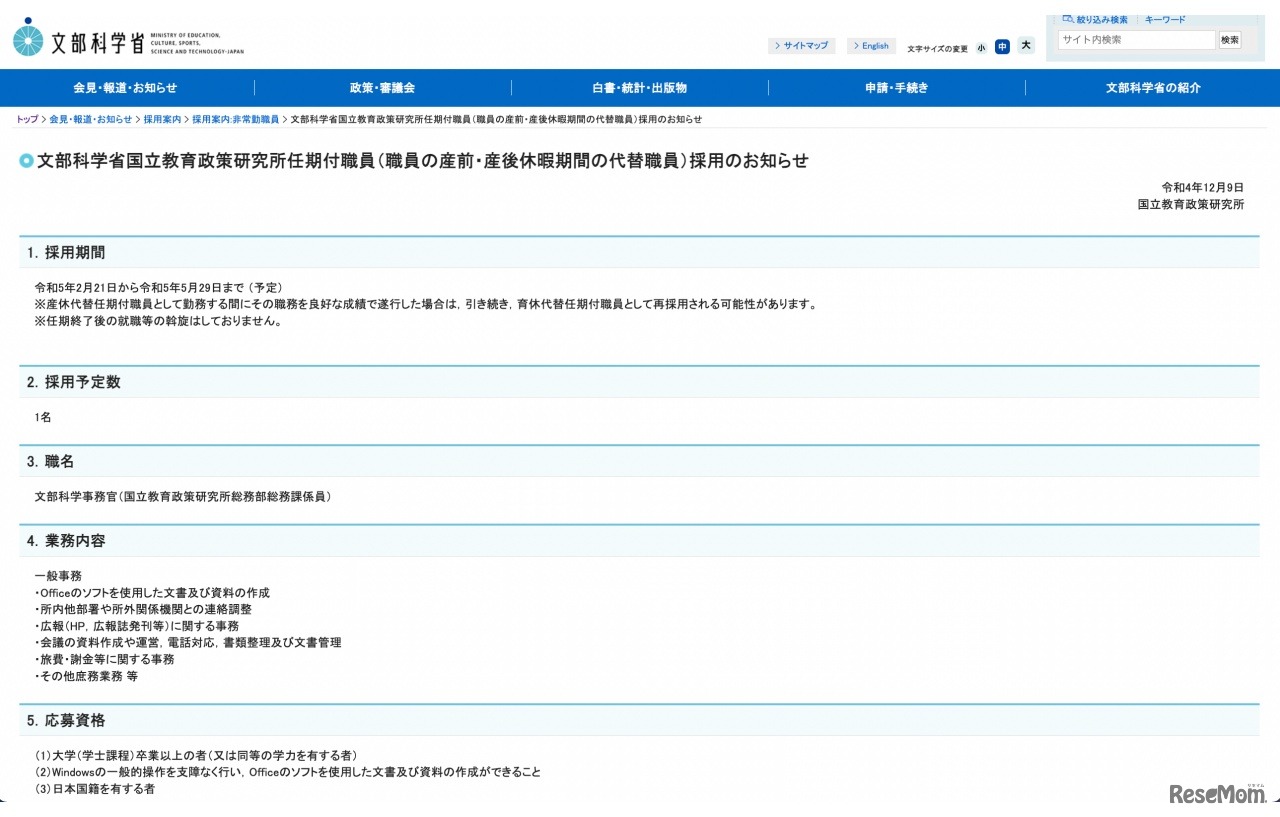1280x817 pixels.
Task: Set font size to small (小)
Action: point(981,47)
